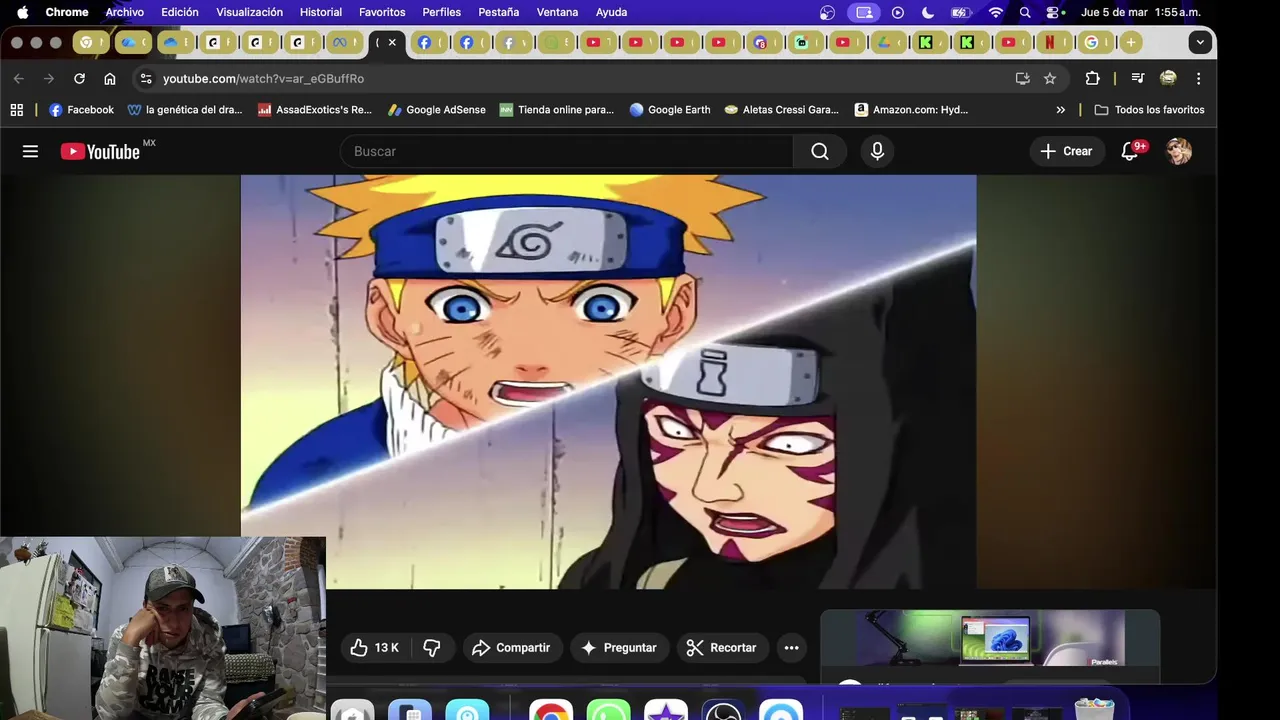Open Parallels recommended video thumbnail
Screen dimensions: 1280x720
pyautogui.click(x=990, y=640)
